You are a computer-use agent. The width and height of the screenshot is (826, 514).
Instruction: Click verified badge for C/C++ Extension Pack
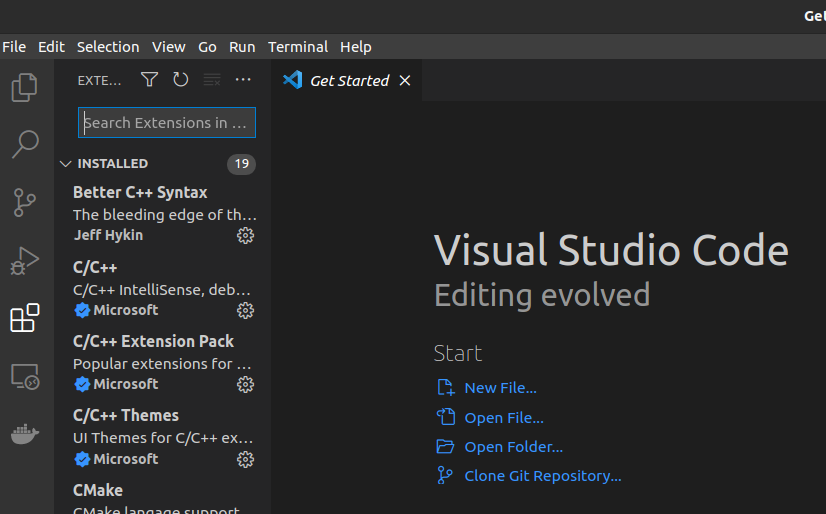(82, 384)
